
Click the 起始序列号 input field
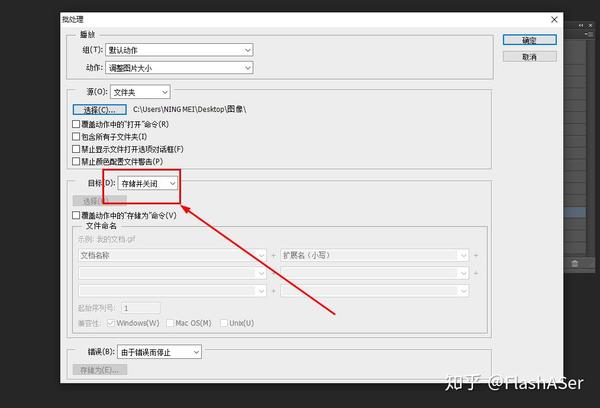pyautogui.click(x=141, y=308)
